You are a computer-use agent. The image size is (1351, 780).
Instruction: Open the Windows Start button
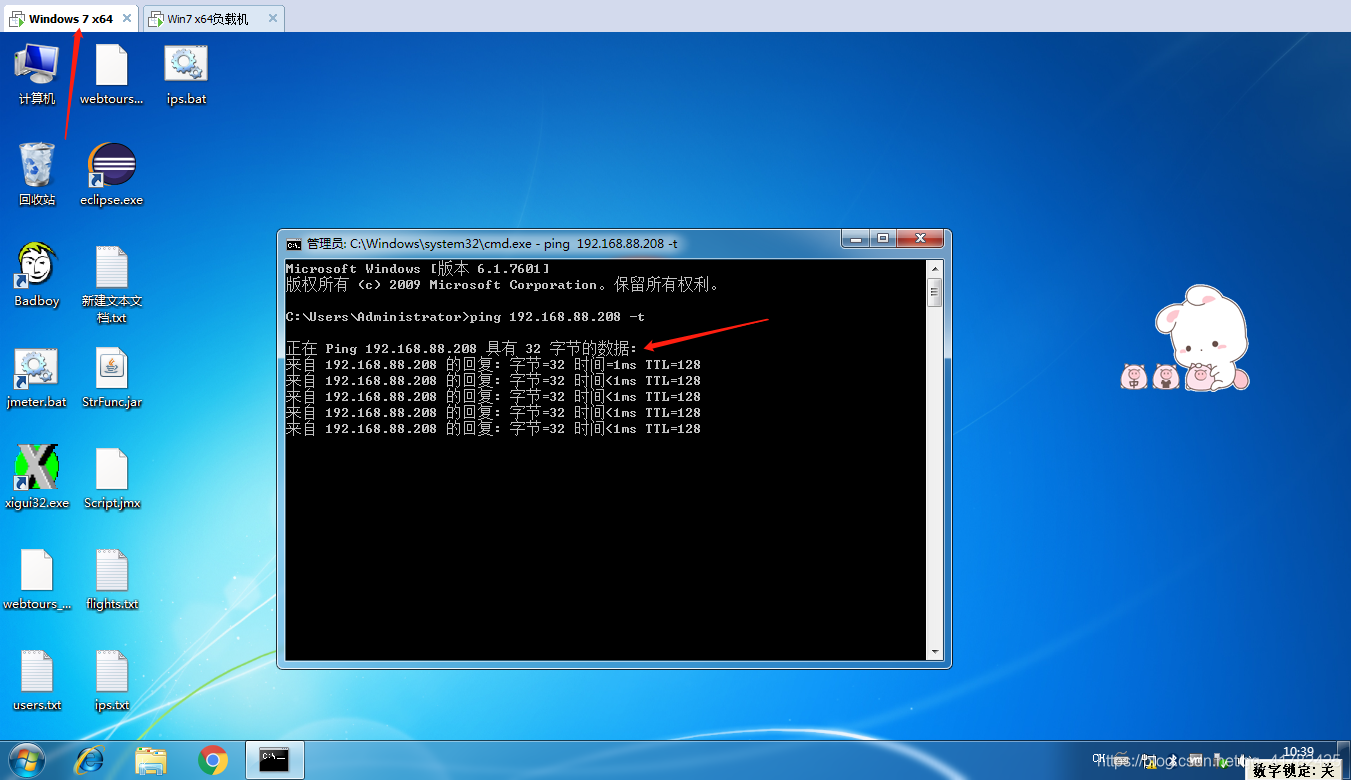pos(27,761)
